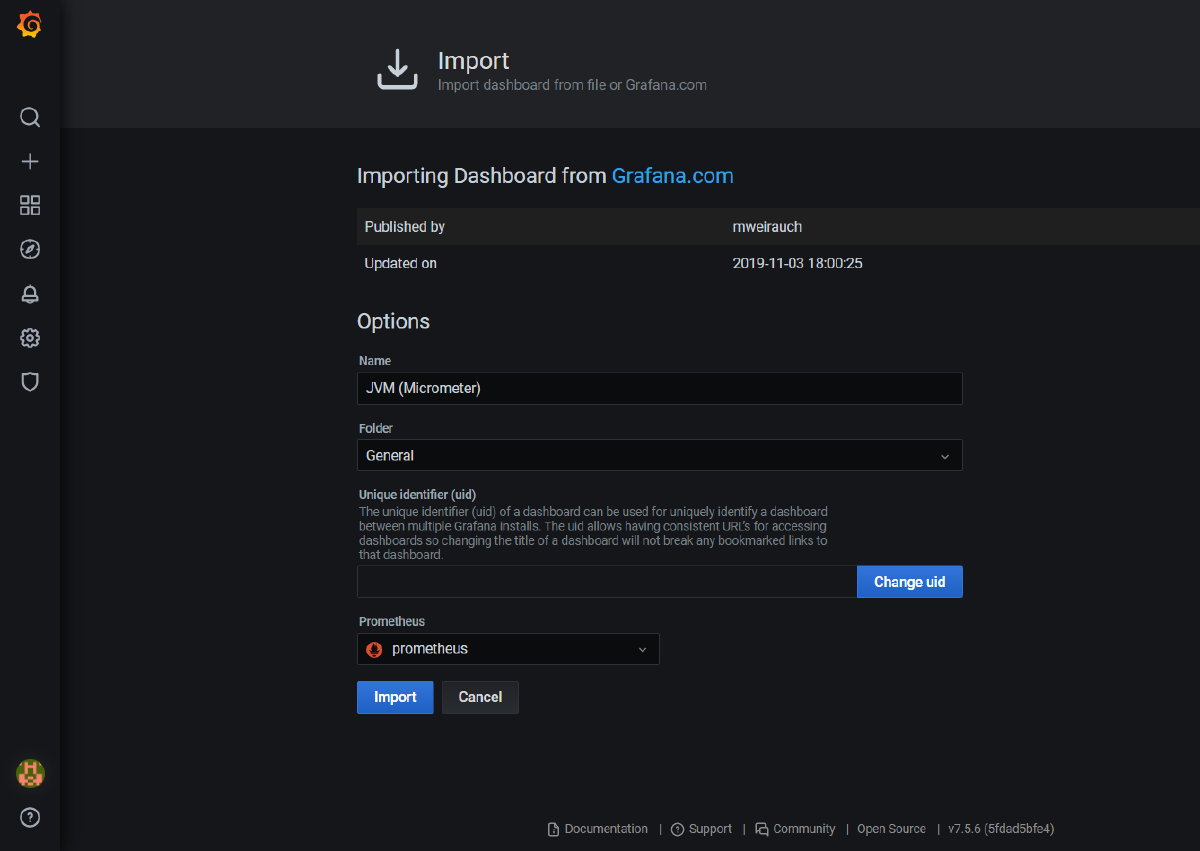Click the Dashboards panel icon
The height and width of the screenshot is (851, 1200).
(29, 205)
